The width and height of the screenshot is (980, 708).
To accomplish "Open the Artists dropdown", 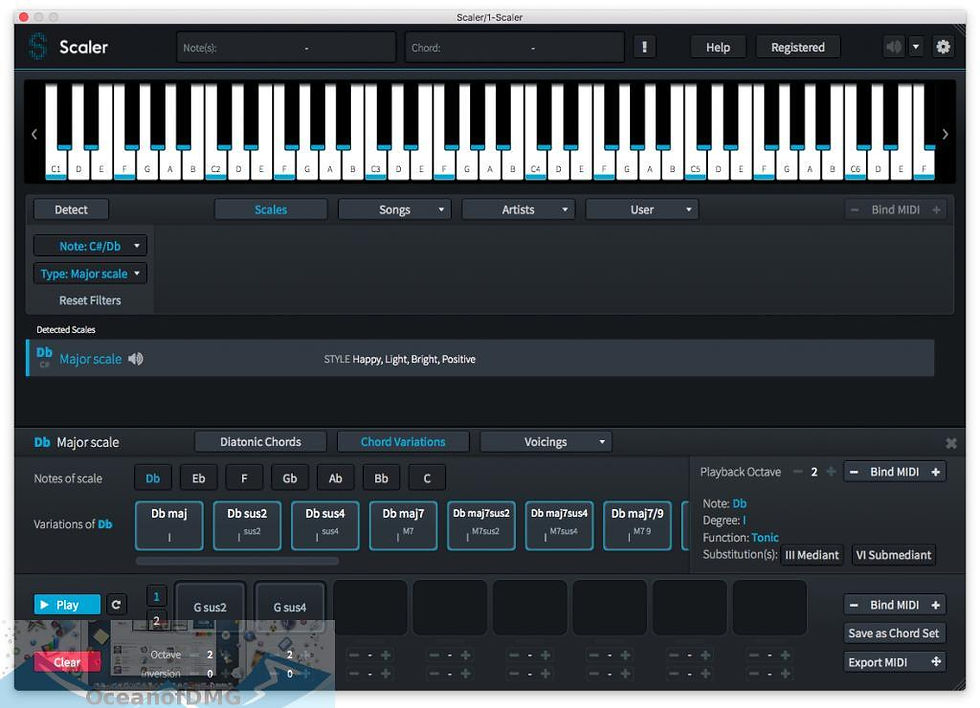I will pos(518,209).
